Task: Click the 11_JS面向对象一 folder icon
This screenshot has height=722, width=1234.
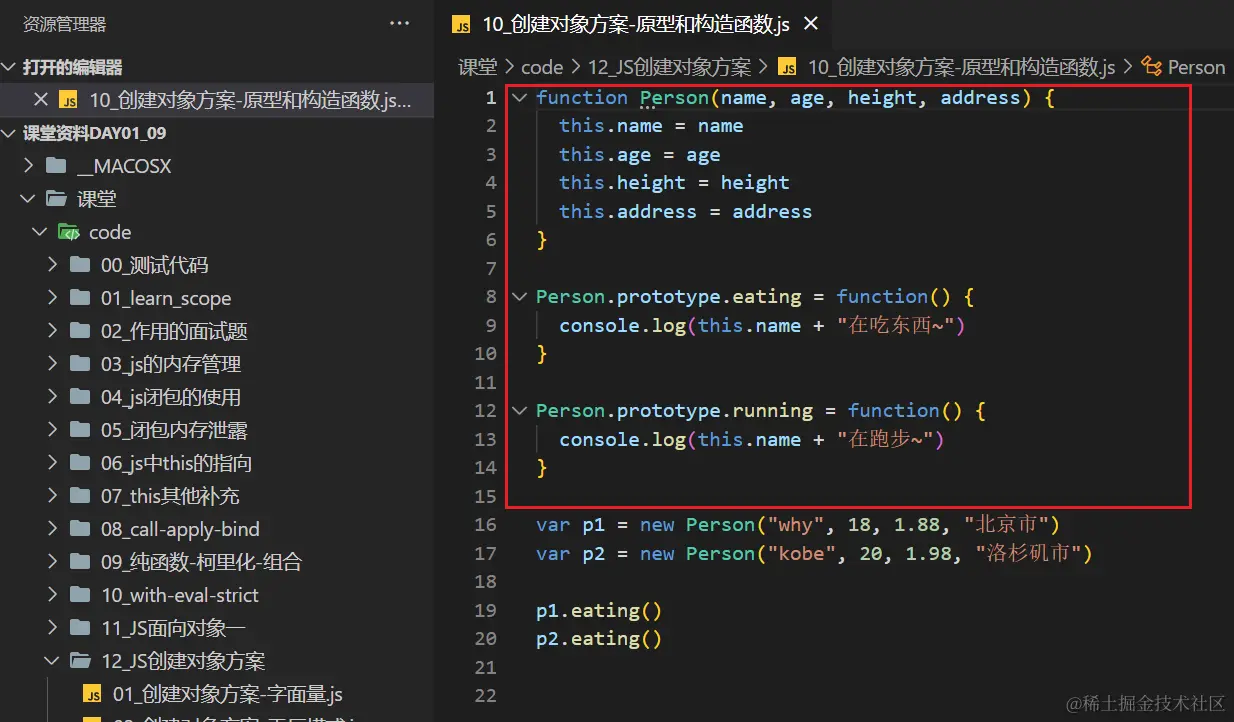Action: click(x=81, y=628)
